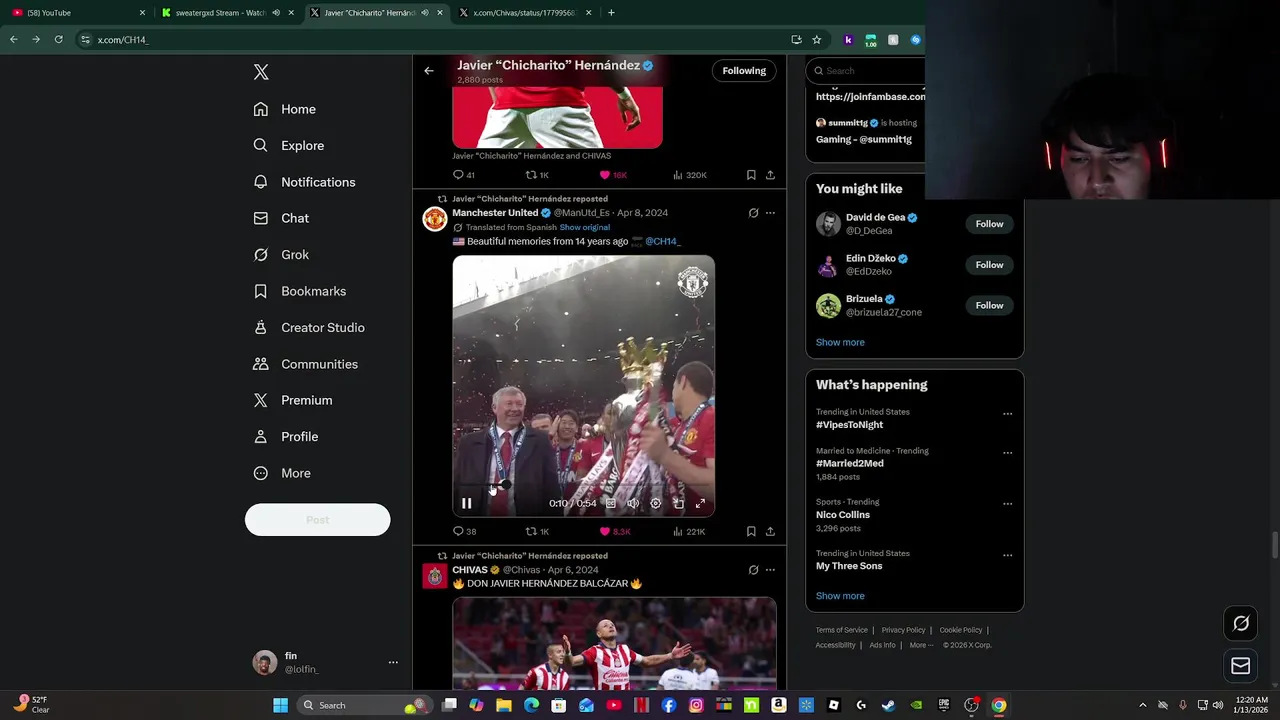Repost the Manchester United post
The width and height of the screenshot is (1280, 720).
coord(537,531)
